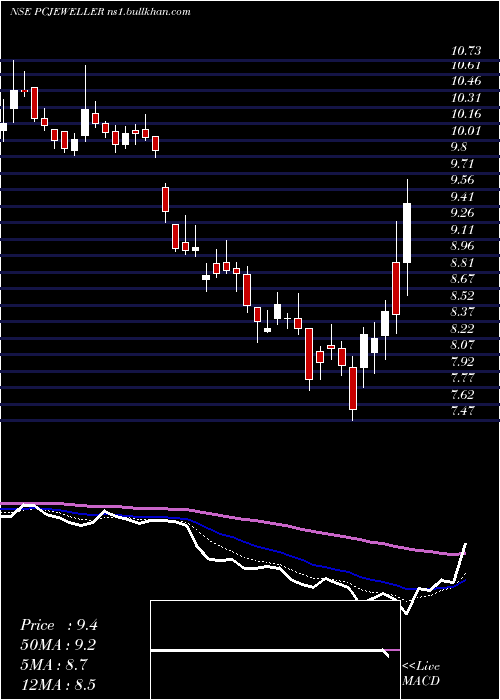Click the 9.8 price level label
This screenshot has height=700, width=500.
(x=459, y=147)
